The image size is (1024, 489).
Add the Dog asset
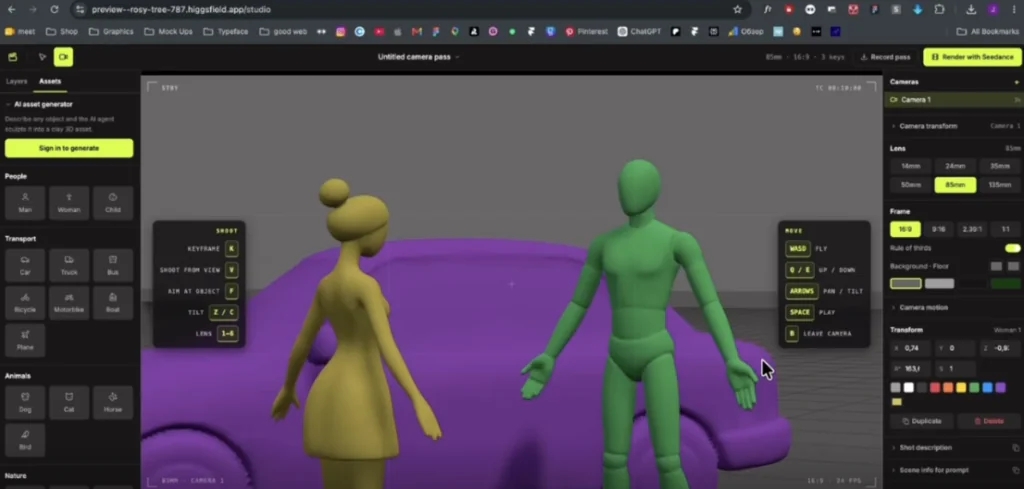click(x=25, y=403)
